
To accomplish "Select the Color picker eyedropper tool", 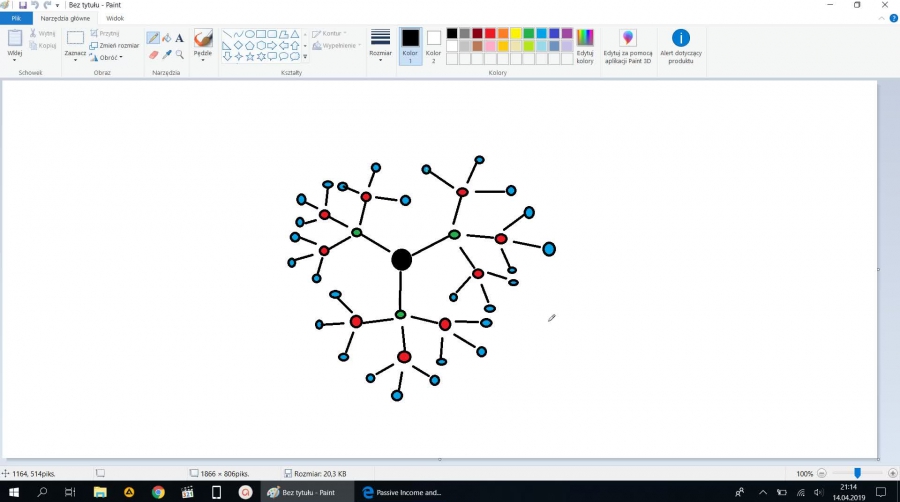I will [166, 55].
